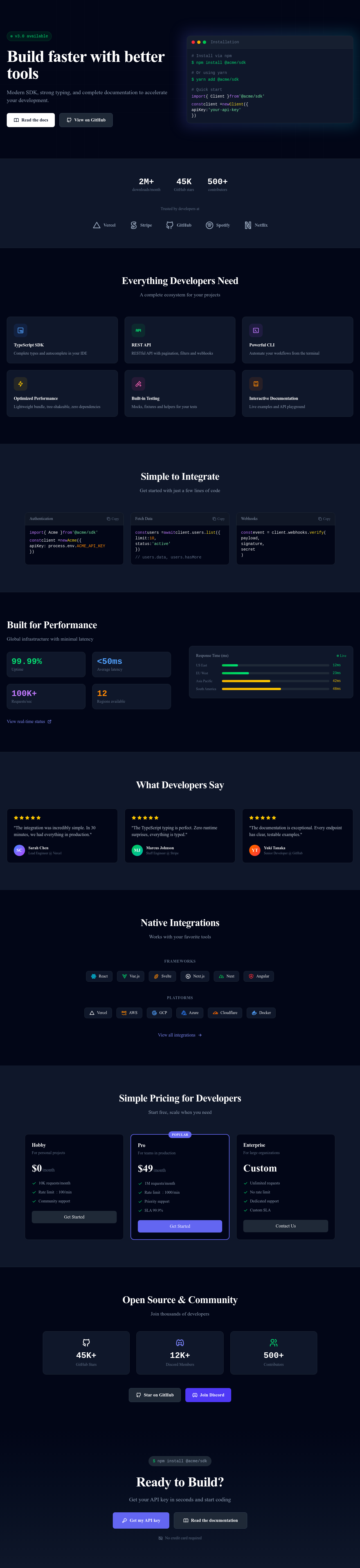Select the Docker platform chip
The height and width of the screenshot is (1568, 360).
[x=261, y=1012]
